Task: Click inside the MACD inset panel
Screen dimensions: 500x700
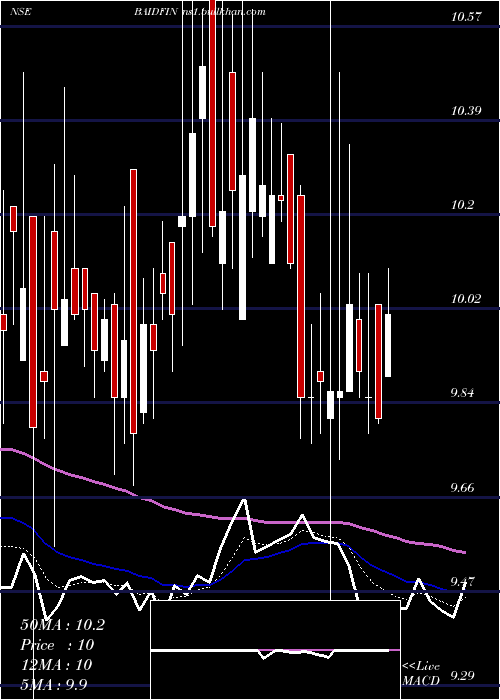Action: point(275,650)
